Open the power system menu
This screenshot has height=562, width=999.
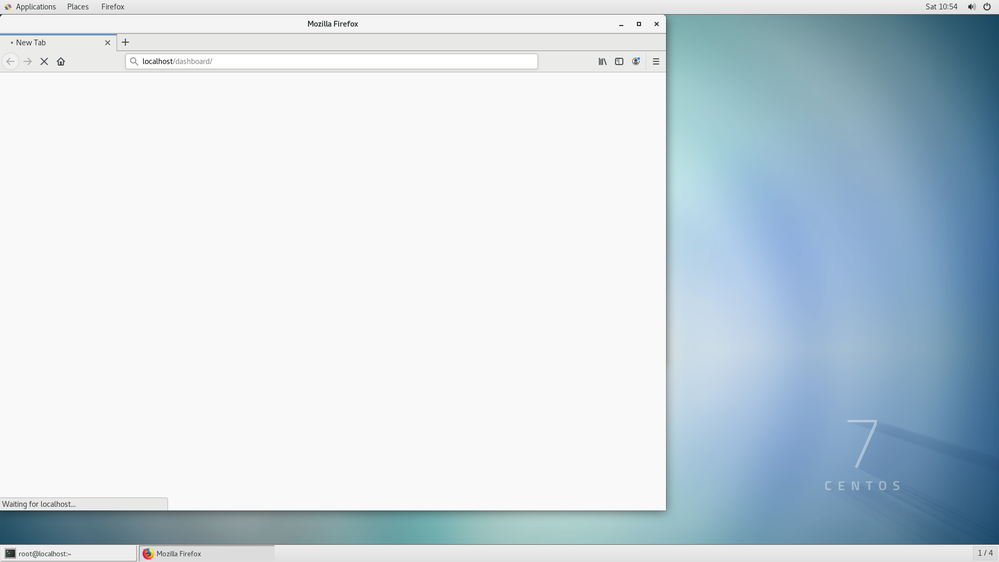(x=987, y=7)
